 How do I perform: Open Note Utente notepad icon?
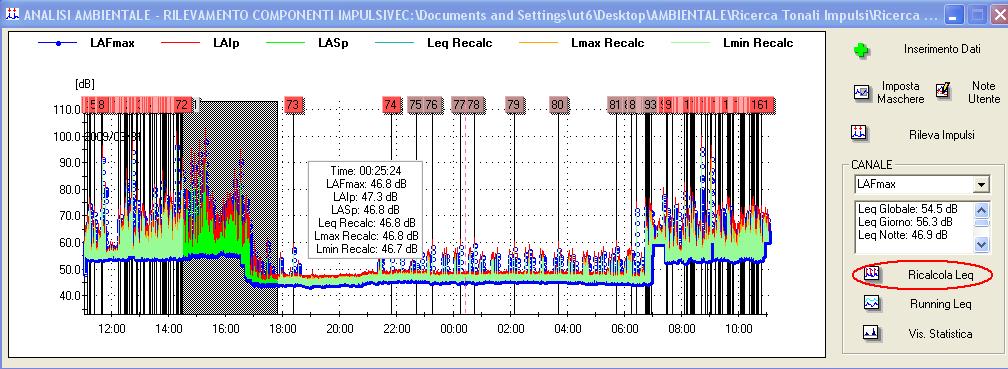(943, 91)
